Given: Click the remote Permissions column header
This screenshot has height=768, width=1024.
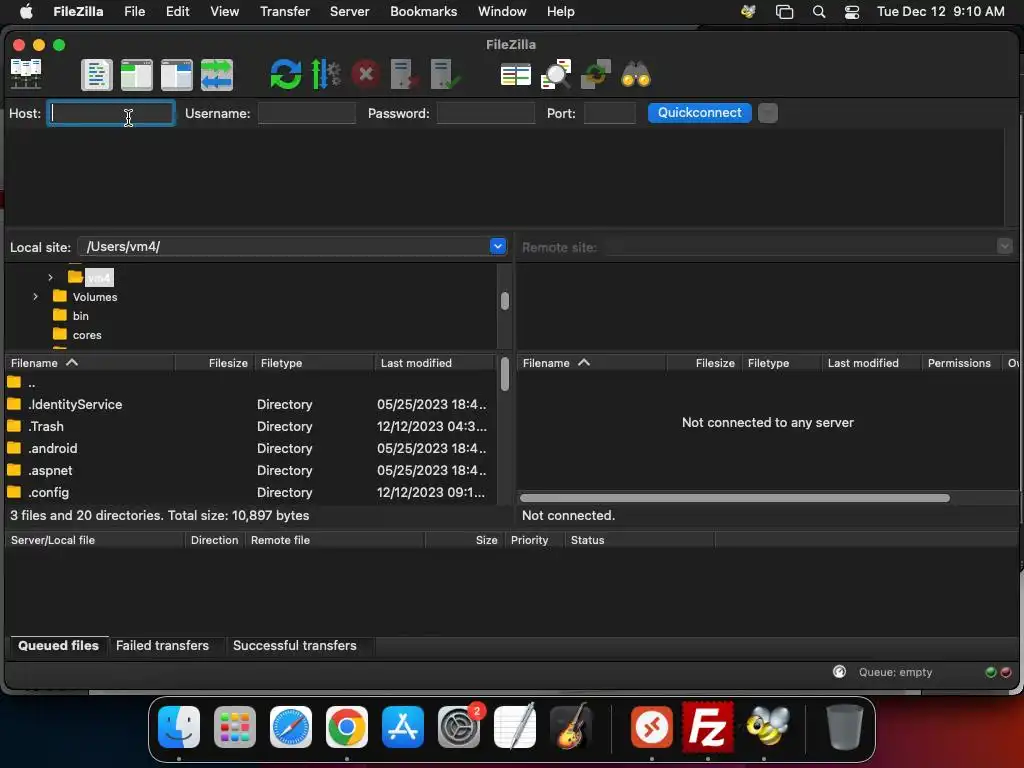Looking at the screenshot, I should [x=959, y=363].
